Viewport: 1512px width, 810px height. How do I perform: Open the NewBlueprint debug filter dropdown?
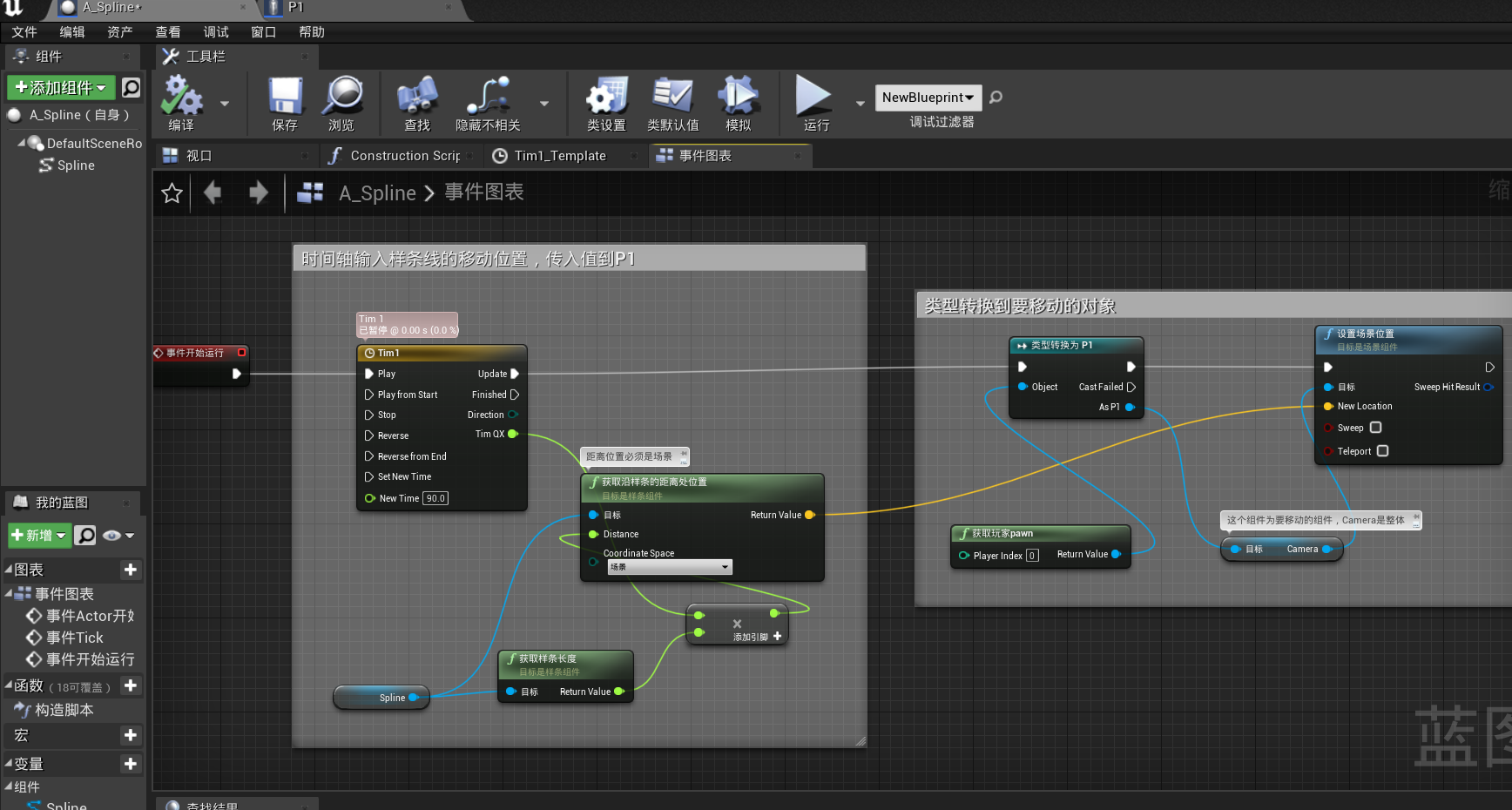click(928, 98)
